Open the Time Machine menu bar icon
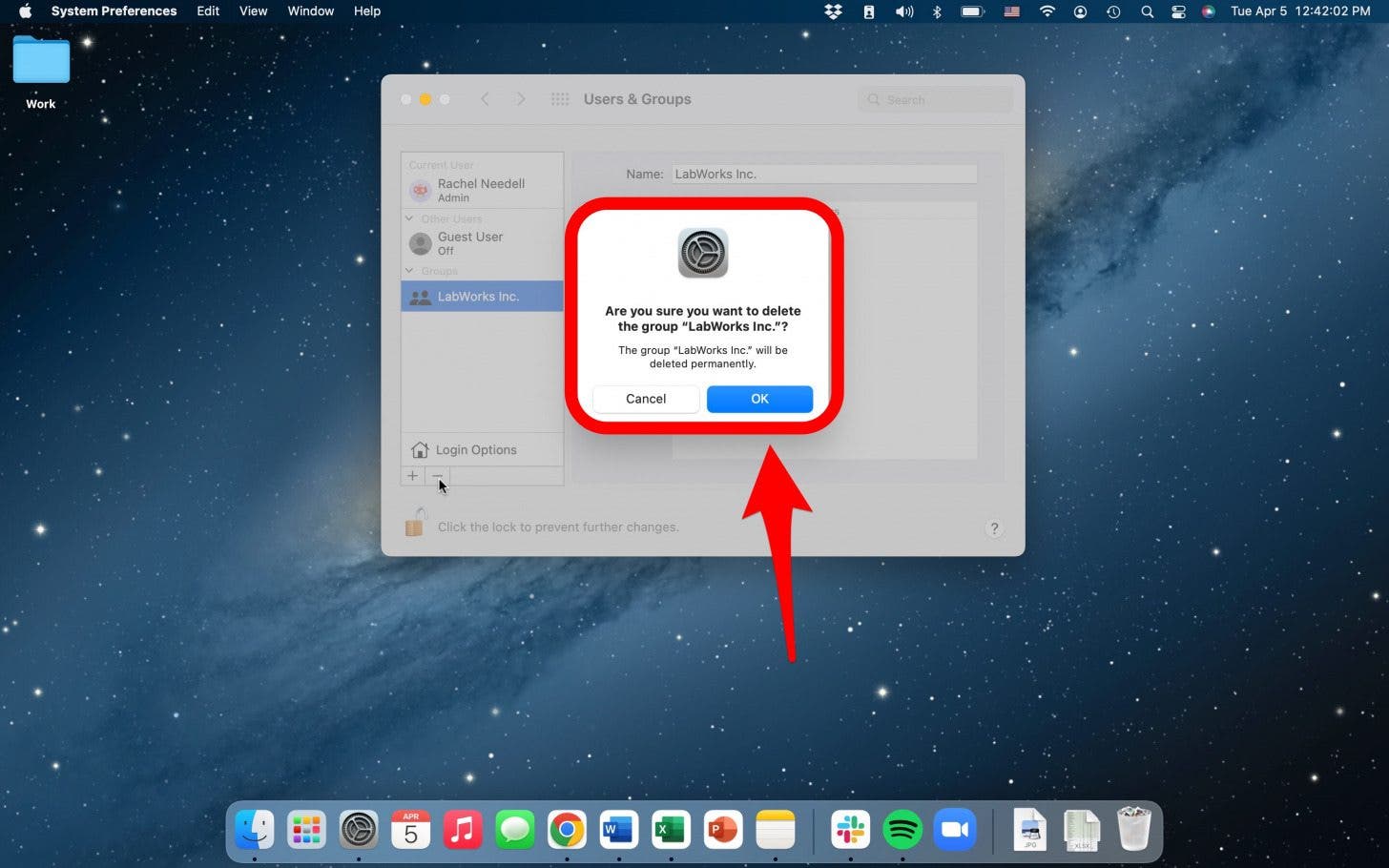 click(x=1113, y=11)
